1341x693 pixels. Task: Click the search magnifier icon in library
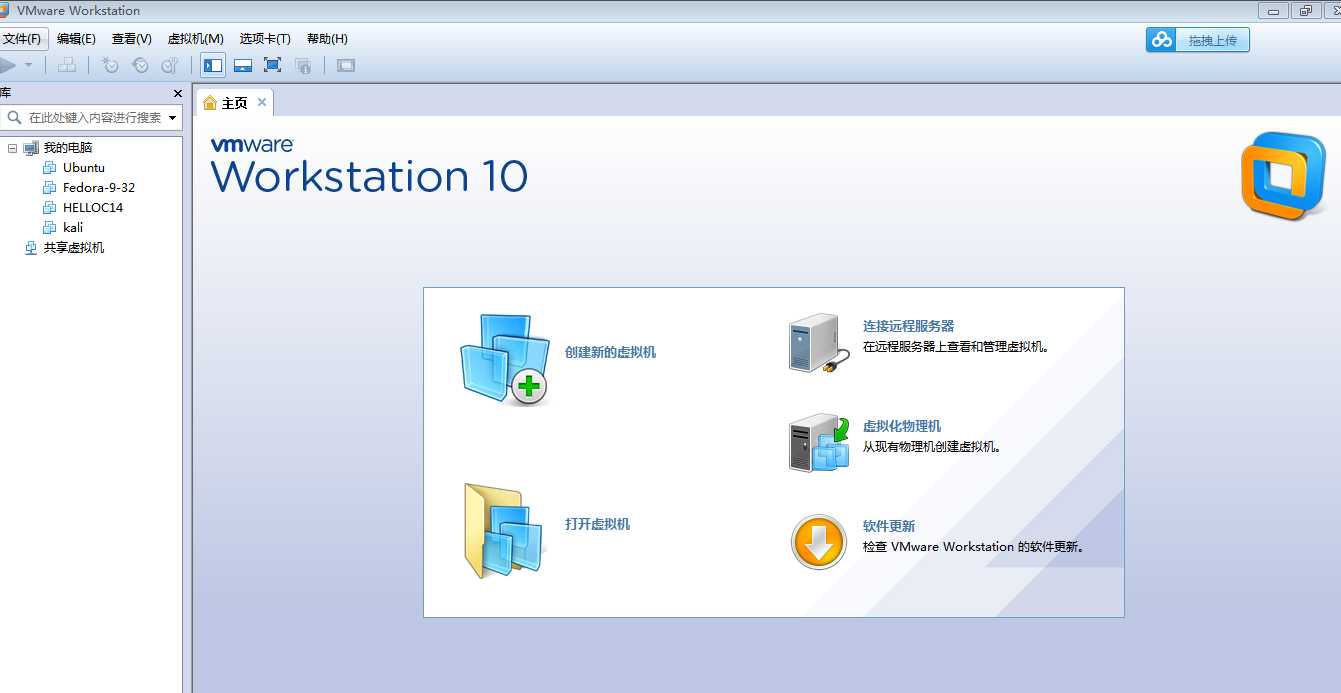pos(14,117)
